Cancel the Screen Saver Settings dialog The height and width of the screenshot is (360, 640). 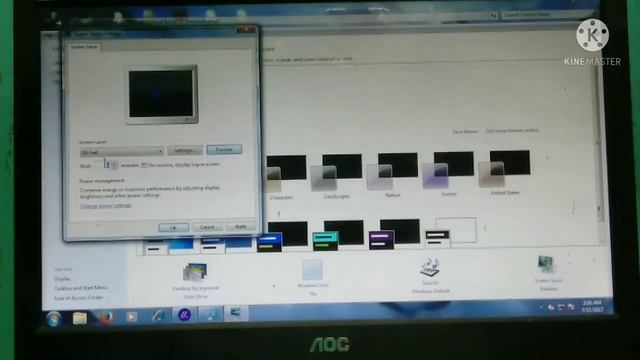pos(207,227)
